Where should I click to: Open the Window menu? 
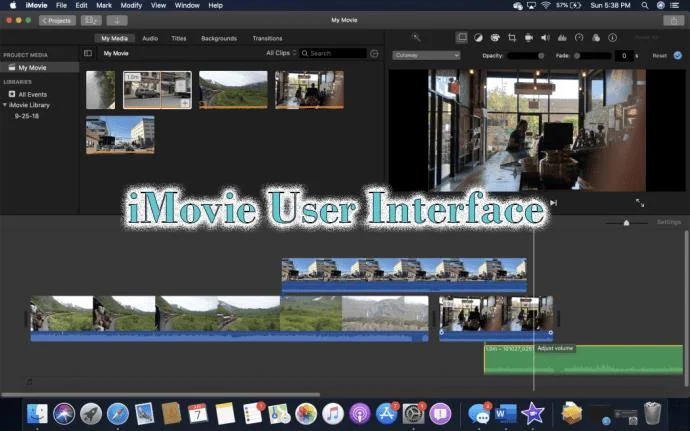pyautogui.click(x=187, y=5)
